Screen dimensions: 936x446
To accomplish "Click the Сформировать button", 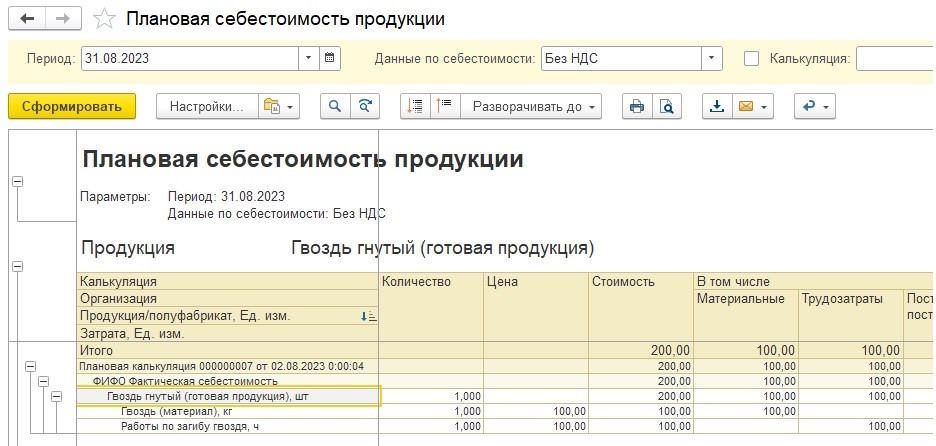I will (x=71, y=107).
